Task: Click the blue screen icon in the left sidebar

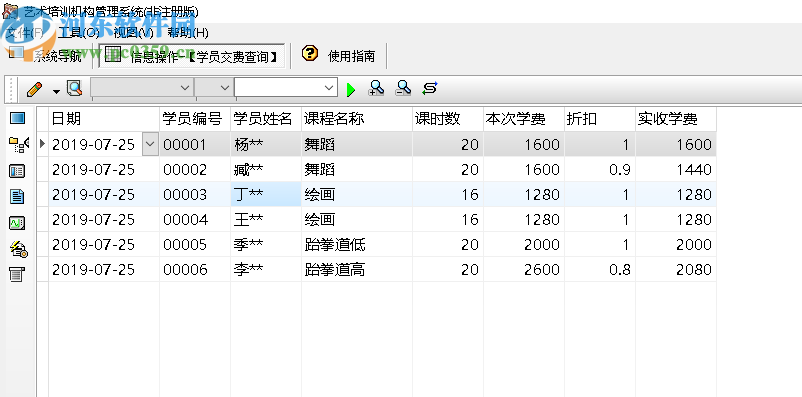Action: pyautogui.click(x=17, y=119)
